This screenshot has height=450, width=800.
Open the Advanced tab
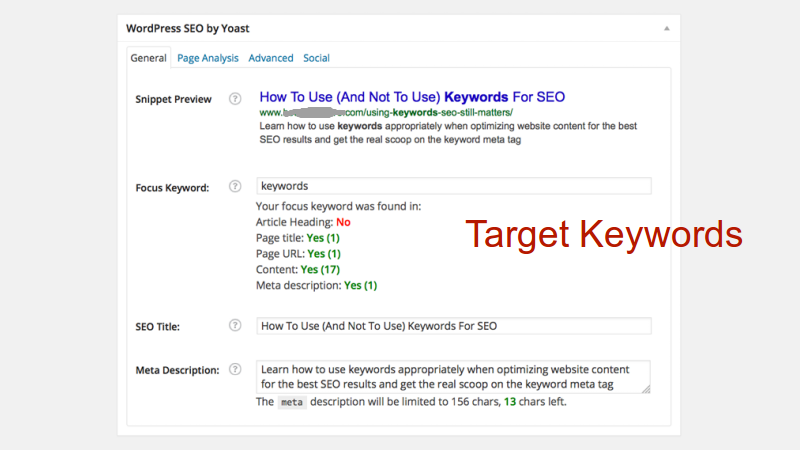[271, 58]
